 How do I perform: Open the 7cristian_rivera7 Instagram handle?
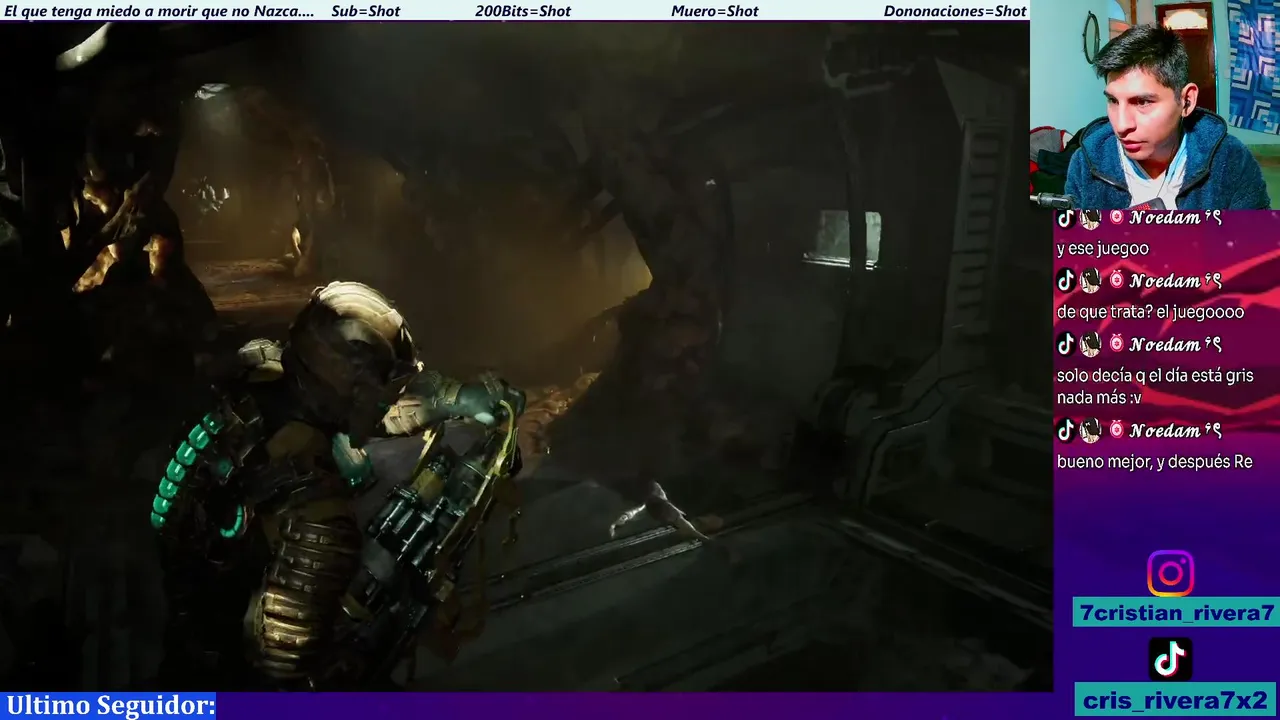pyautogui.click(x=1176, y=613)
